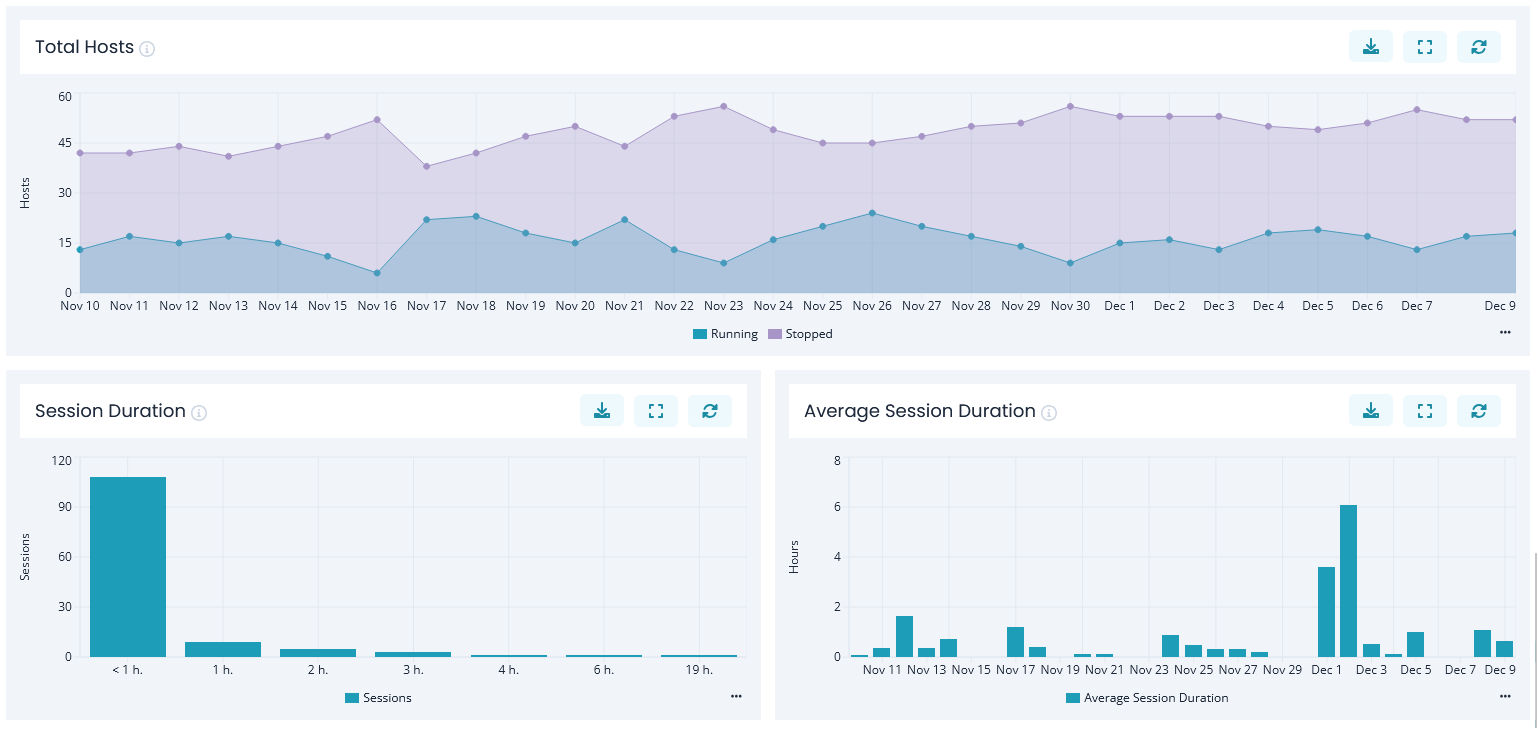This screenshot has height=735, width=1538.
Task: Click the 'Hosts' y-axis title
Action: click(25, 193)
